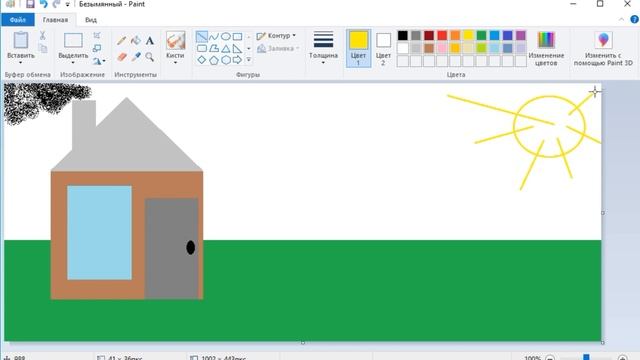Click the Кисти brush button
Viewport: 640px width, 360px height.
(x=176, y=44)
